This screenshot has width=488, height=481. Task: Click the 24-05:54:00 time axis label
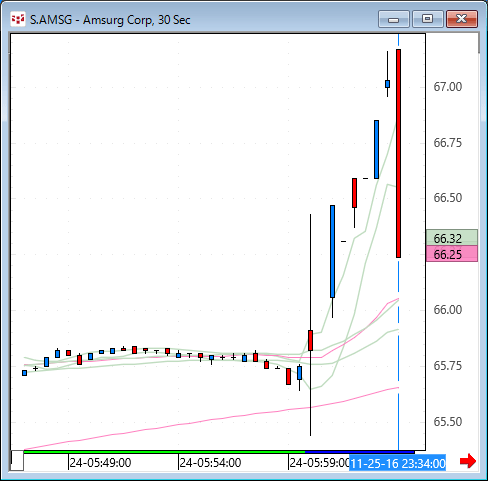click(210, 463)
